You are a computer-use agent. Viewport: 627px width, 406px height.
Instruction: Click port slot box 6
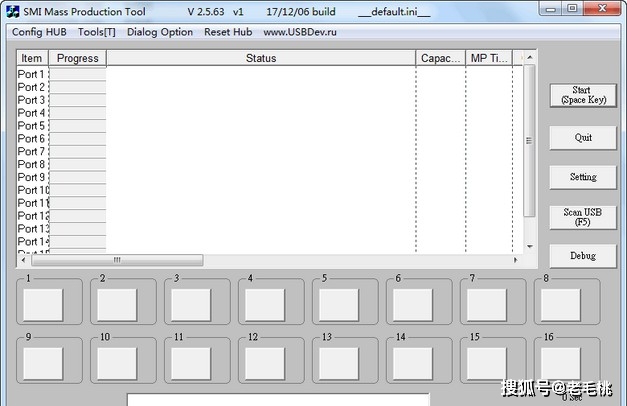pyautogui.click(x=413, y=305)
